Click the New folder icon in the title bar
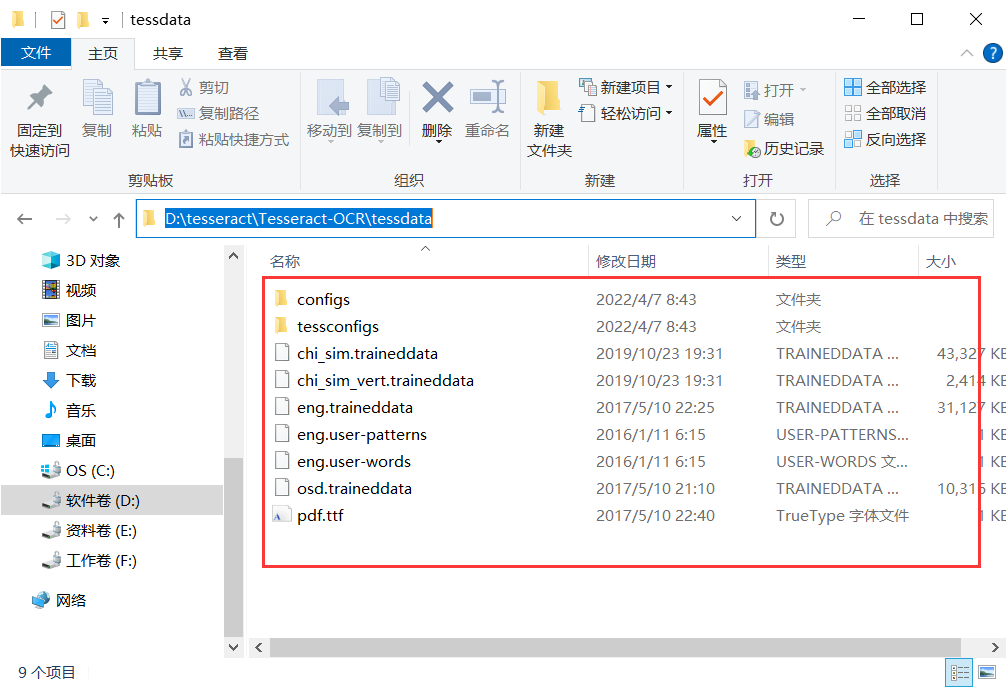This screenshot has height=688, width=1007. [82, 20]
